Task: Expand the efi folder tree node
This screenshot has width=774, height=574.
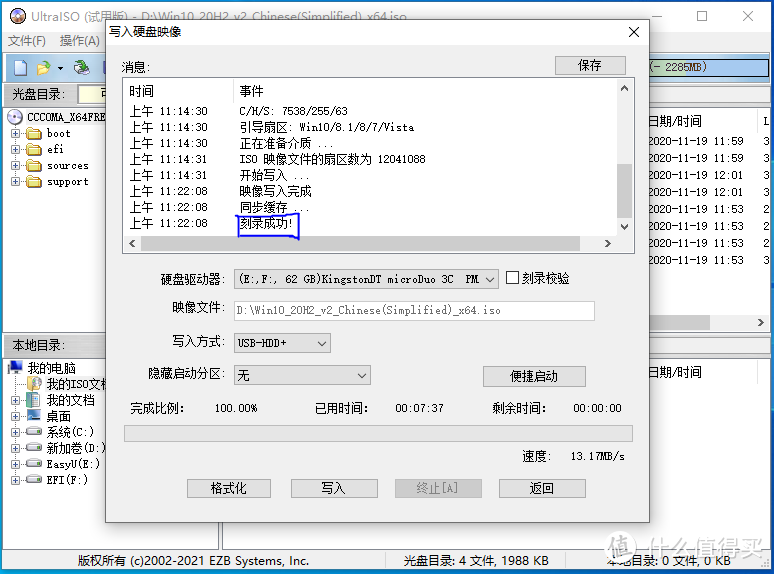Action: [15, 149]
